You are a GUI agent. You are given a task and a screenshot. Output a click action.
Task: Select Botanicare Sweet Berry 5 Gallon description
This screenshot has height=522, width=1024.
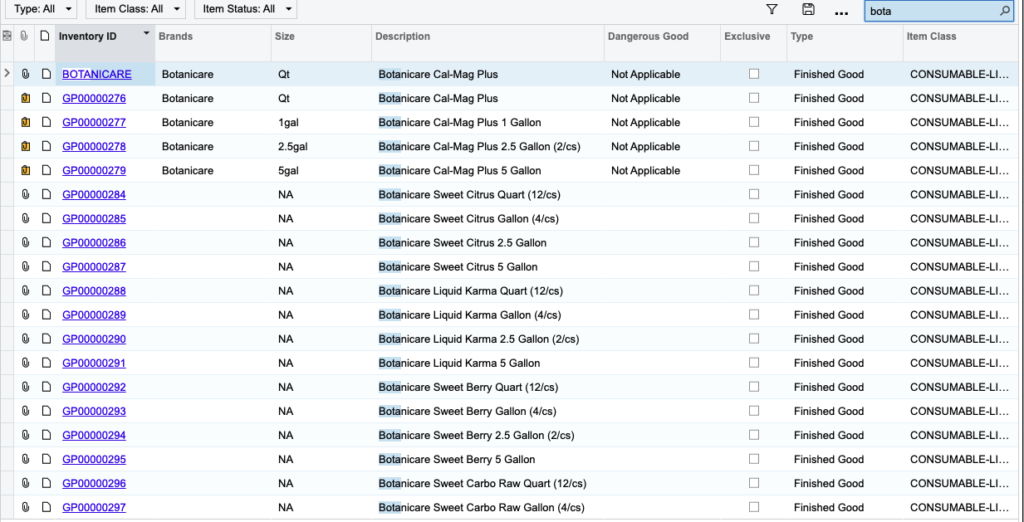pyautogui.click(x=456, y=459)
